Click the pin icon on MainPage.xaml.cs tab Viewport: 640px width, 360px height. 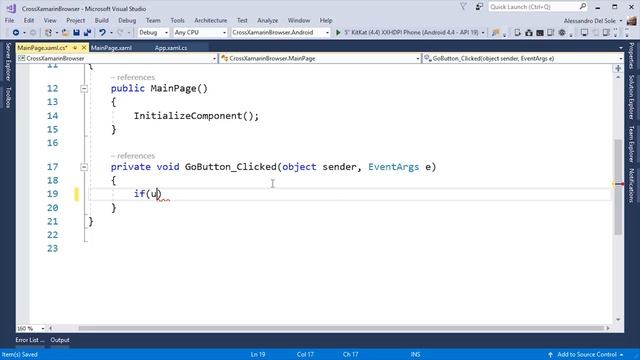pyautogui.click(x=75, y=48)
